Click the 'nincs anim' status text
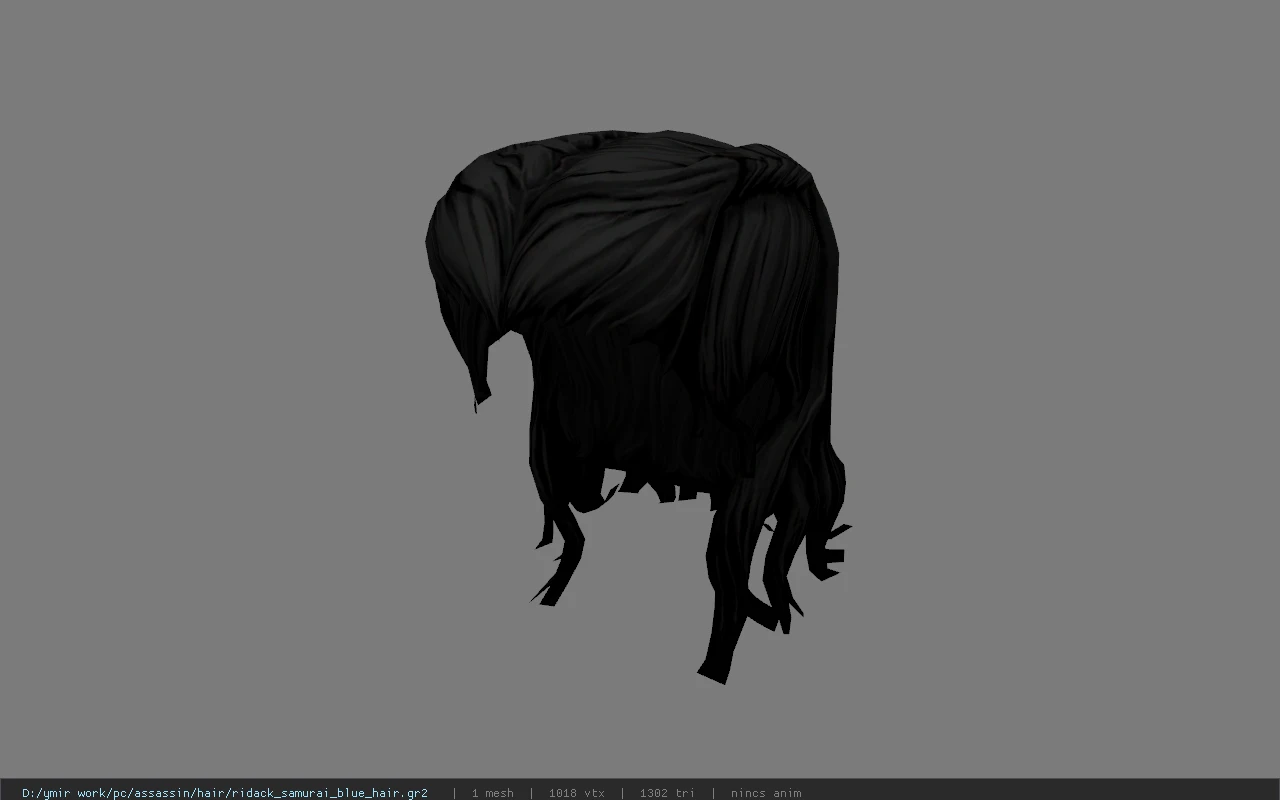 (x=766, y=793)
